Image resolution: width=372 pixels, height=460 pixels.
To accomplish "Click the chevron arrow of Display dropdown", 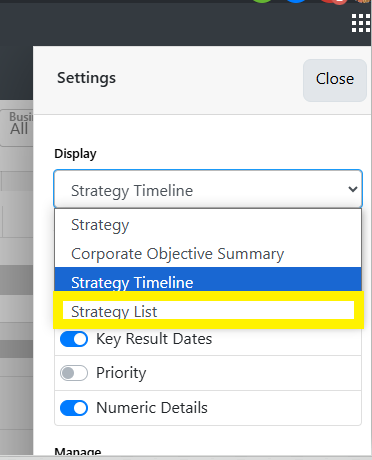I will pyautogui.click(x=352, y=189).
